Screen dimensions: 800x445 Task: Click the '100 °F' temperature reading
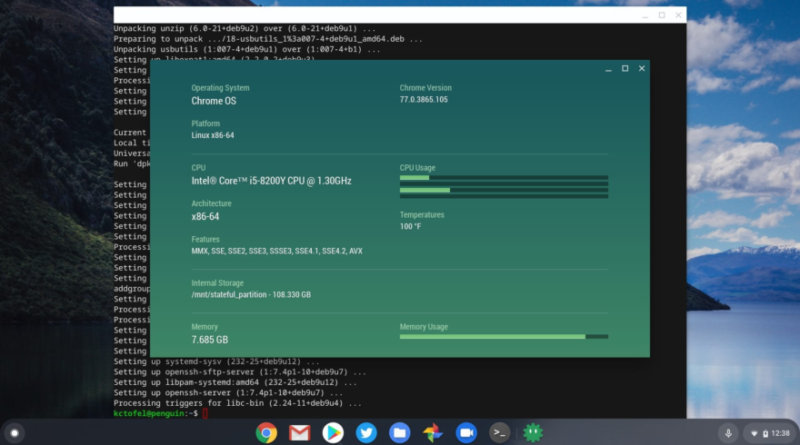pos(410,227)
